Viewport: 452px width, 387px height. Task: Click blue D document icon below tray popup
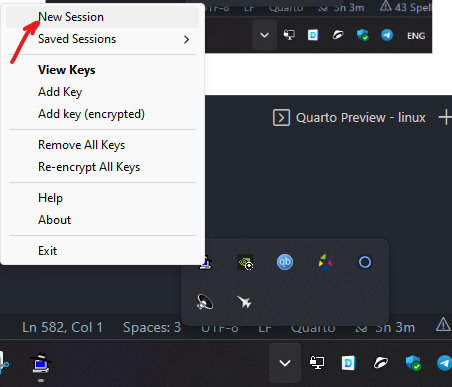click(349, 363)
